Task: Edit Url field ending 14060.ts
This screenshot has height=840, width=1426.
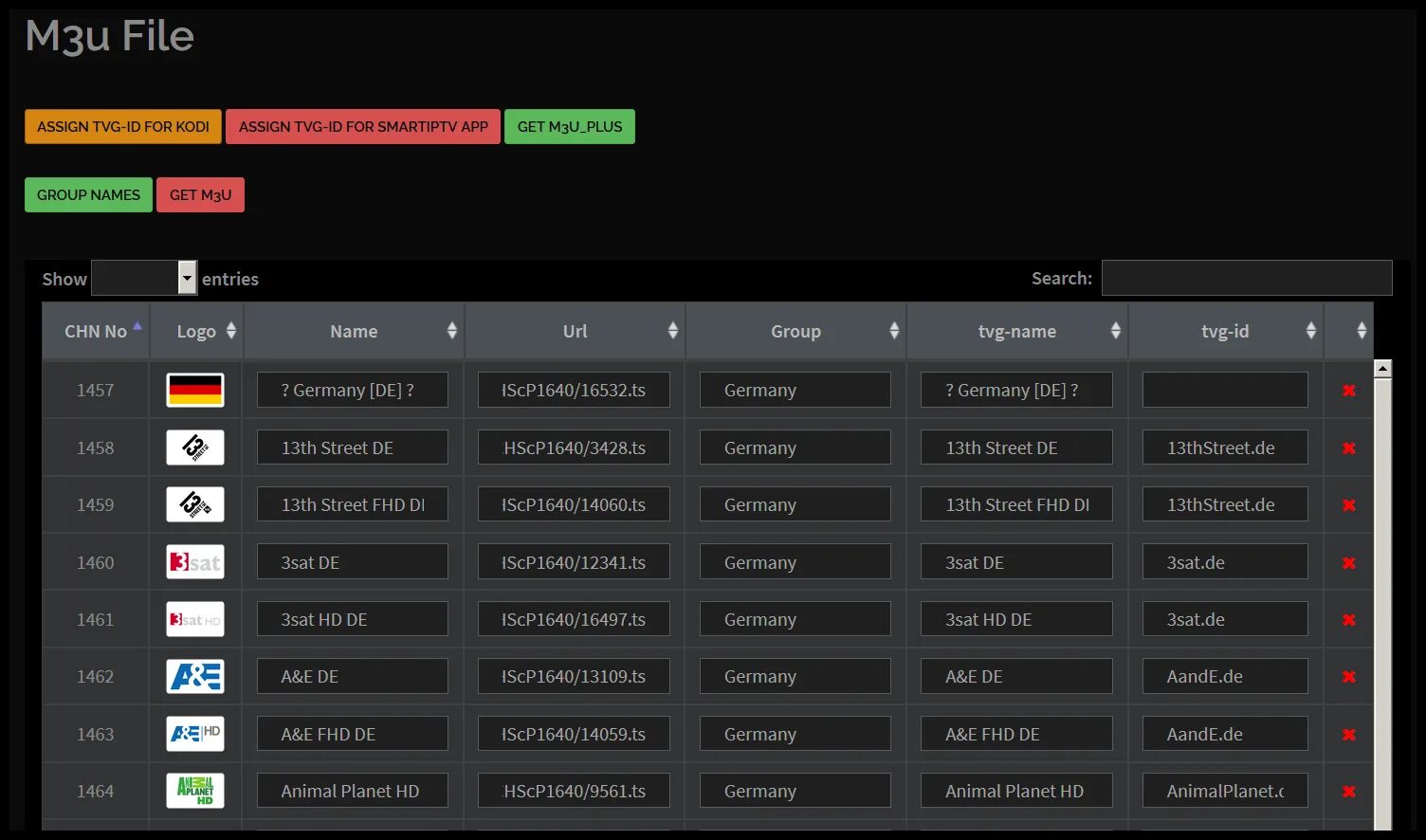Action: (x=574, y=504)
